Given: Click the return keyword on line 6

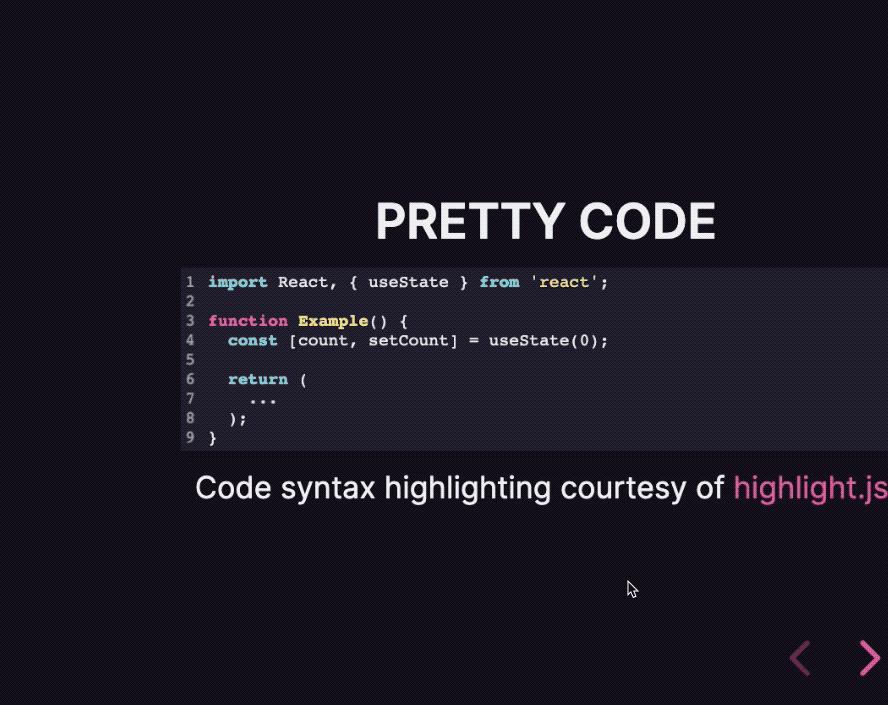Looking at the screenshot, I should point(257,379).
